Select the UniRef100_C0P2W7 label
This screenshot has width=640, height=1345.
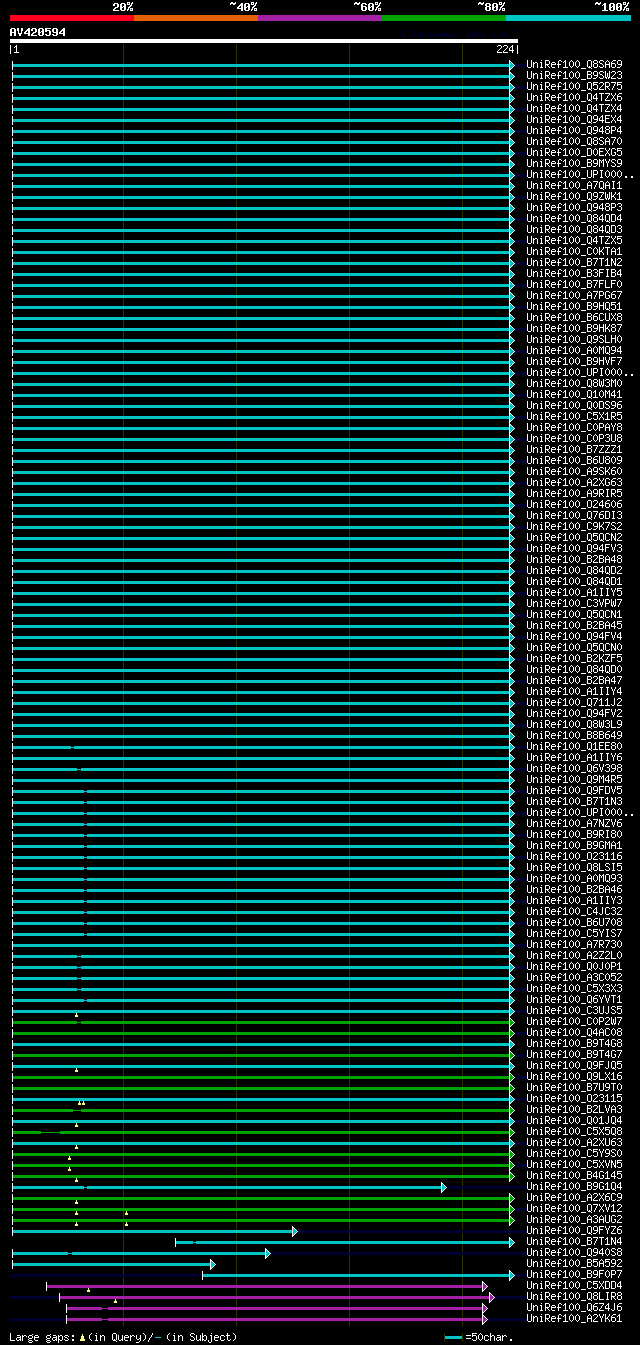click(574, 1021)
